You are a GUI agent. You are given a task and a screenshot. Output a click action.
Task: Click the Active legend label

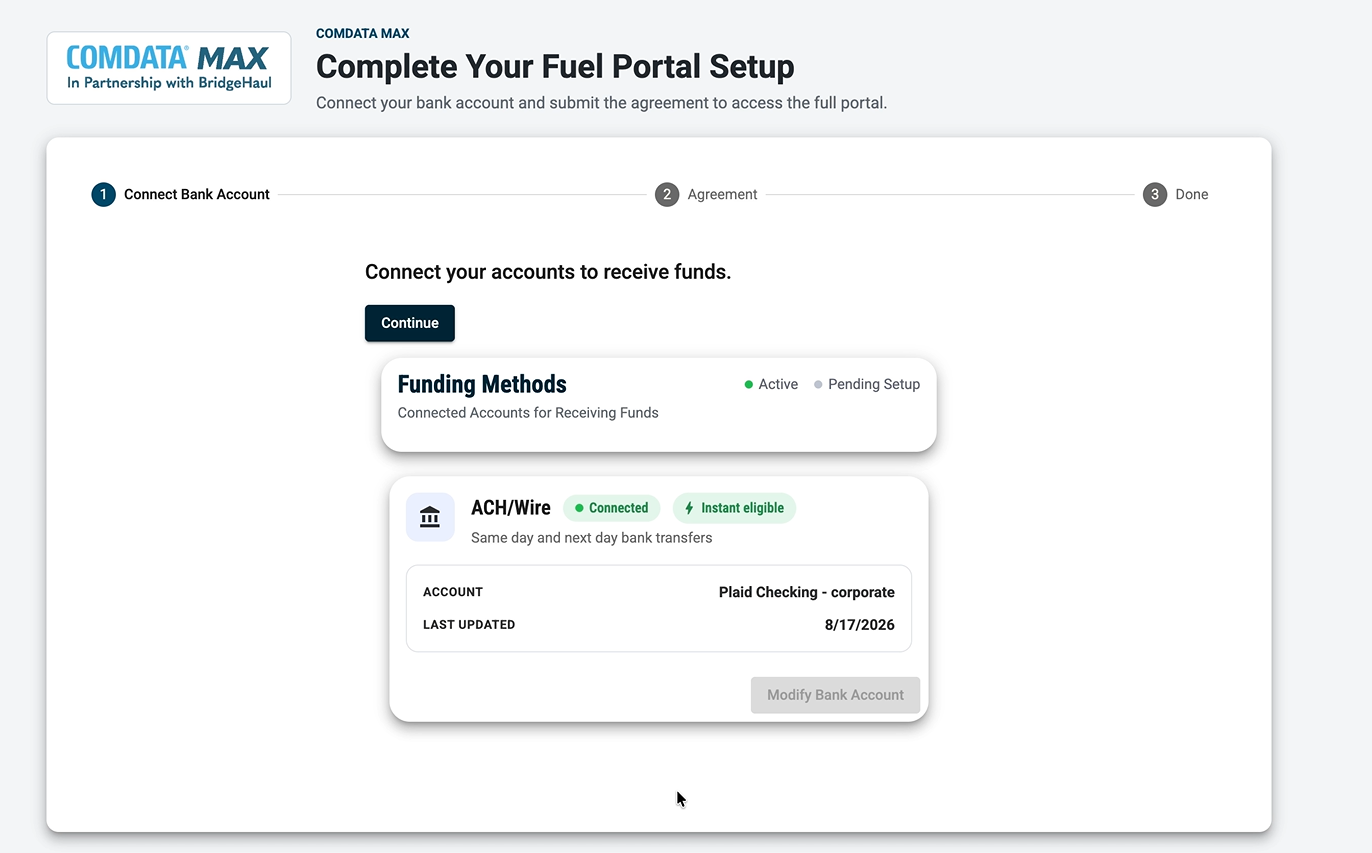pyautogui.click(x=778, y=384)
